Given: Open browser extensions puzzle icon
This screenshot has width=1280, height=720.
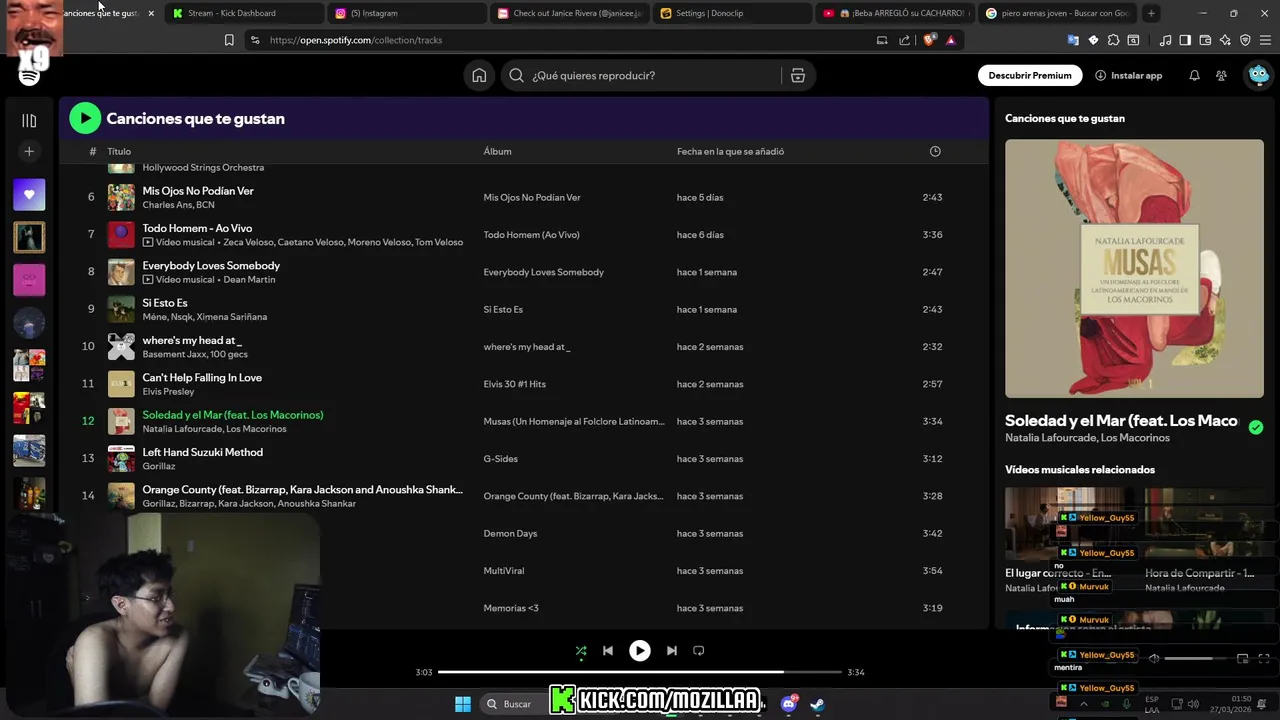Looking at the screenshot, I should tap(1113, 40).
